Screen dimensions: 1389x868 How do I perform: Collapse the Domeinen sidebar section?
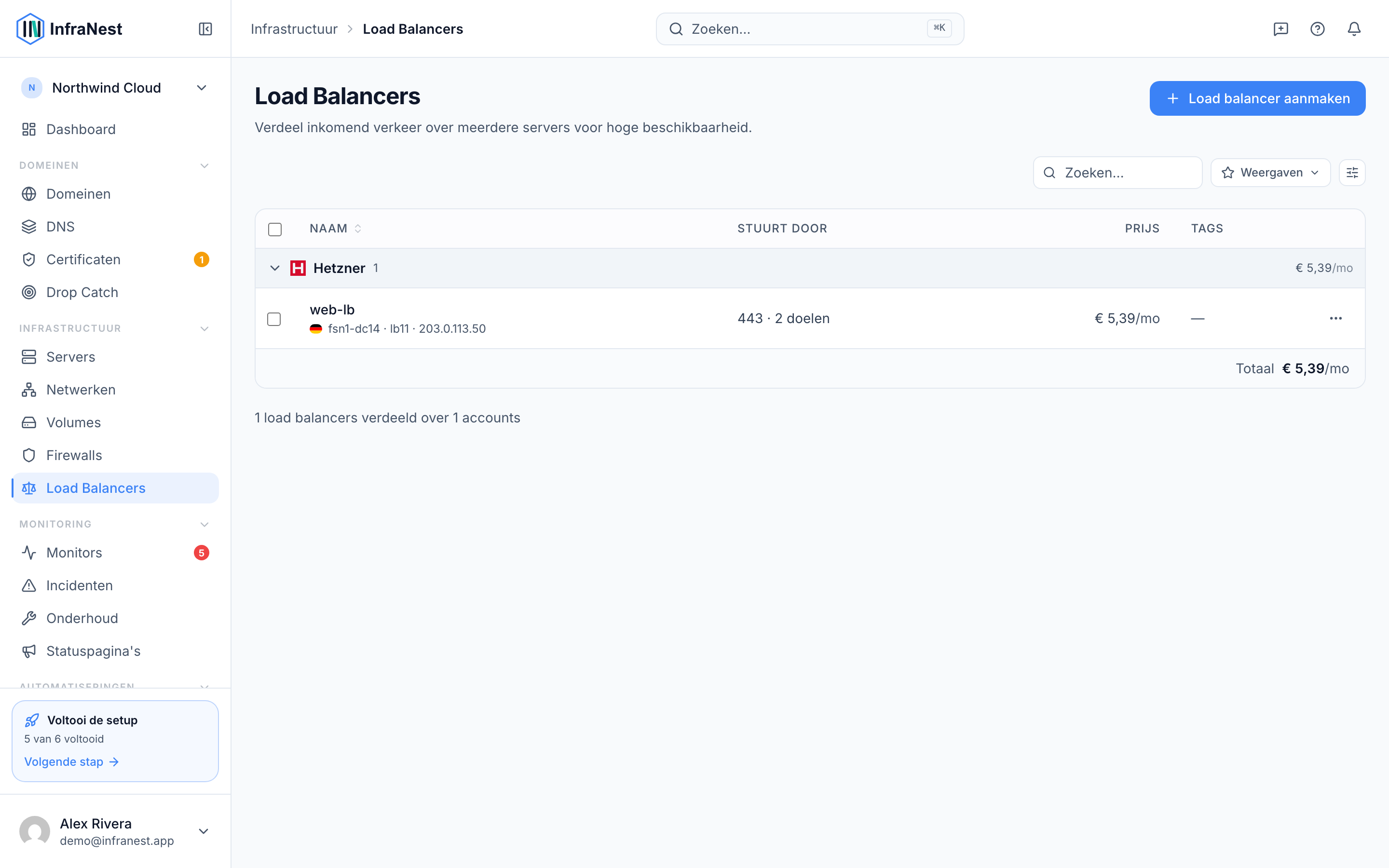[204, 165]
